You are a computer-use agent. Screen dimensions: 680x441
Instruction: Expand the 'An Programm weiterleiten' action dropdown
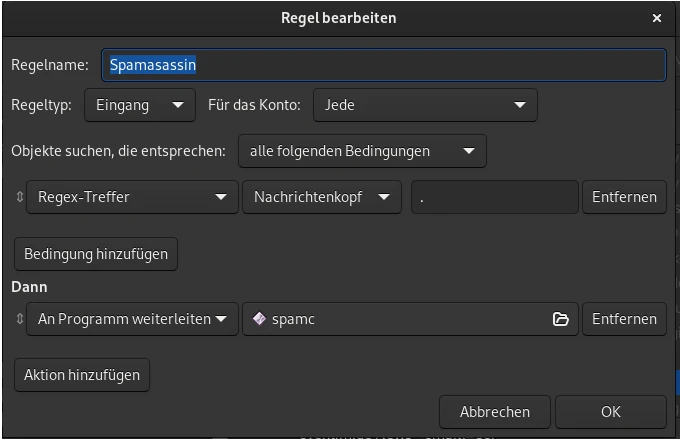click(132, 319)
